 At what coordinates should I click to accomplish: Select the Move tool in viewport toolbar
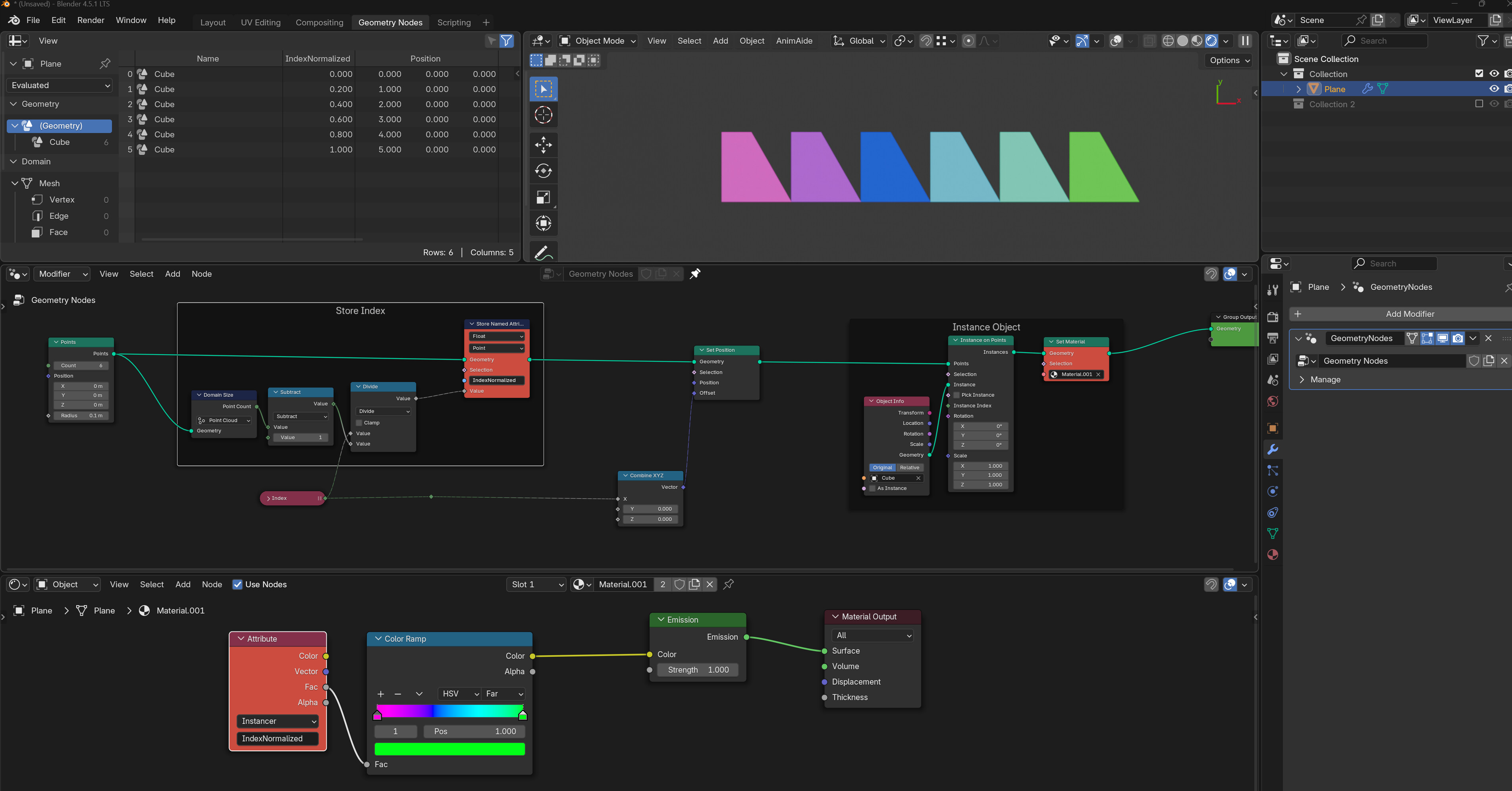pos(544,145)
